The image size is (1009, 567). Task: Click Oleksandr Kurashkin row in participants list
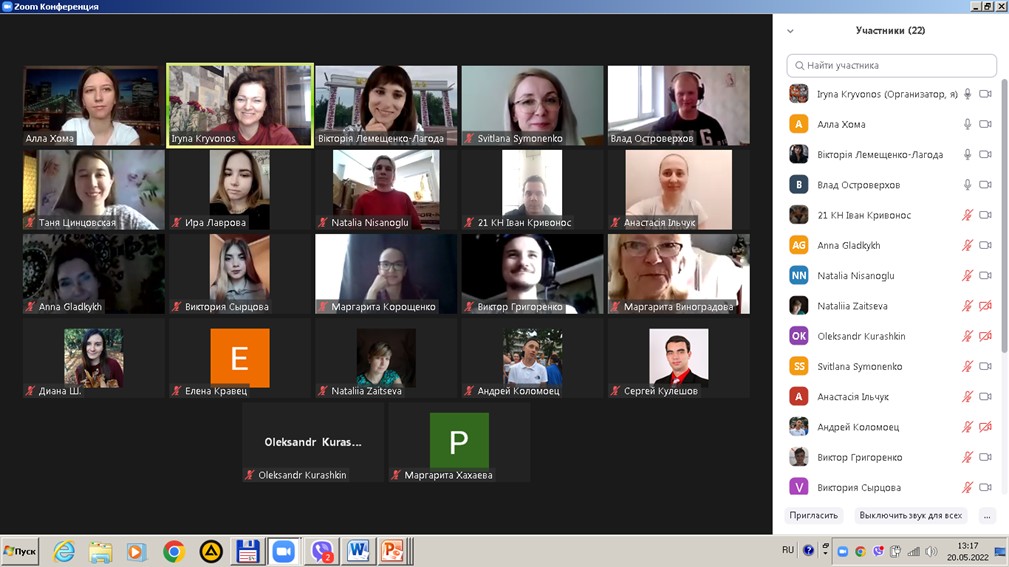[x=891, y=336]
